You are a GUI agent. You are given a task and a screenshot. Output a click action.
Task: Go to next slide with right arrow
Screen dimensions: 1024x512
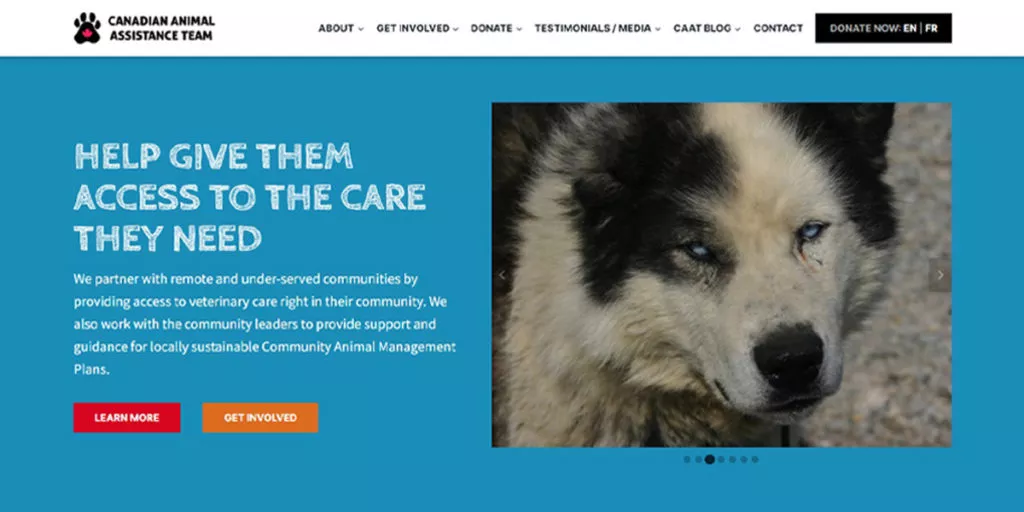940,275
